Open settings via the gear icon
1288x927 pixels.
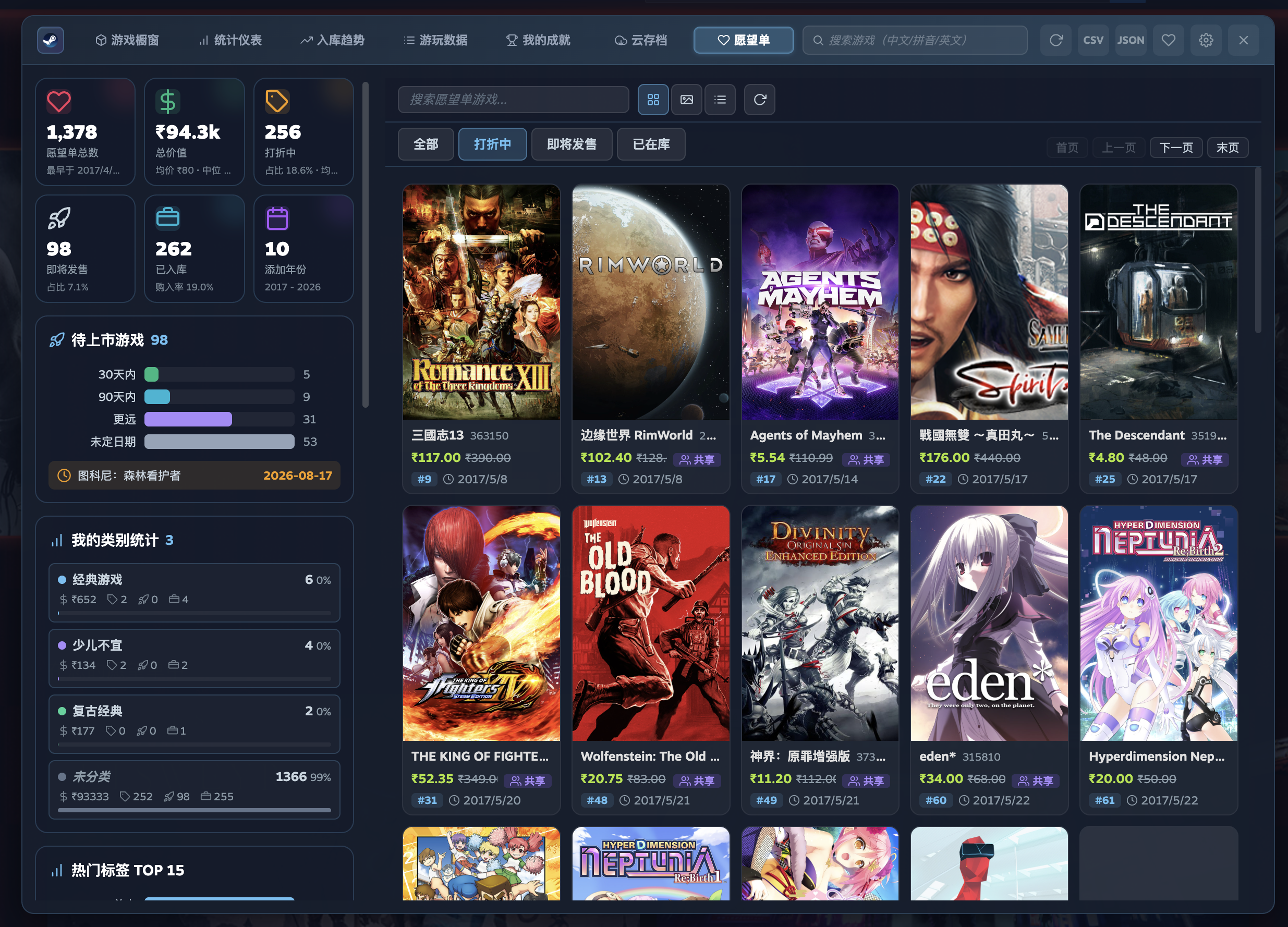[1206, 40]
